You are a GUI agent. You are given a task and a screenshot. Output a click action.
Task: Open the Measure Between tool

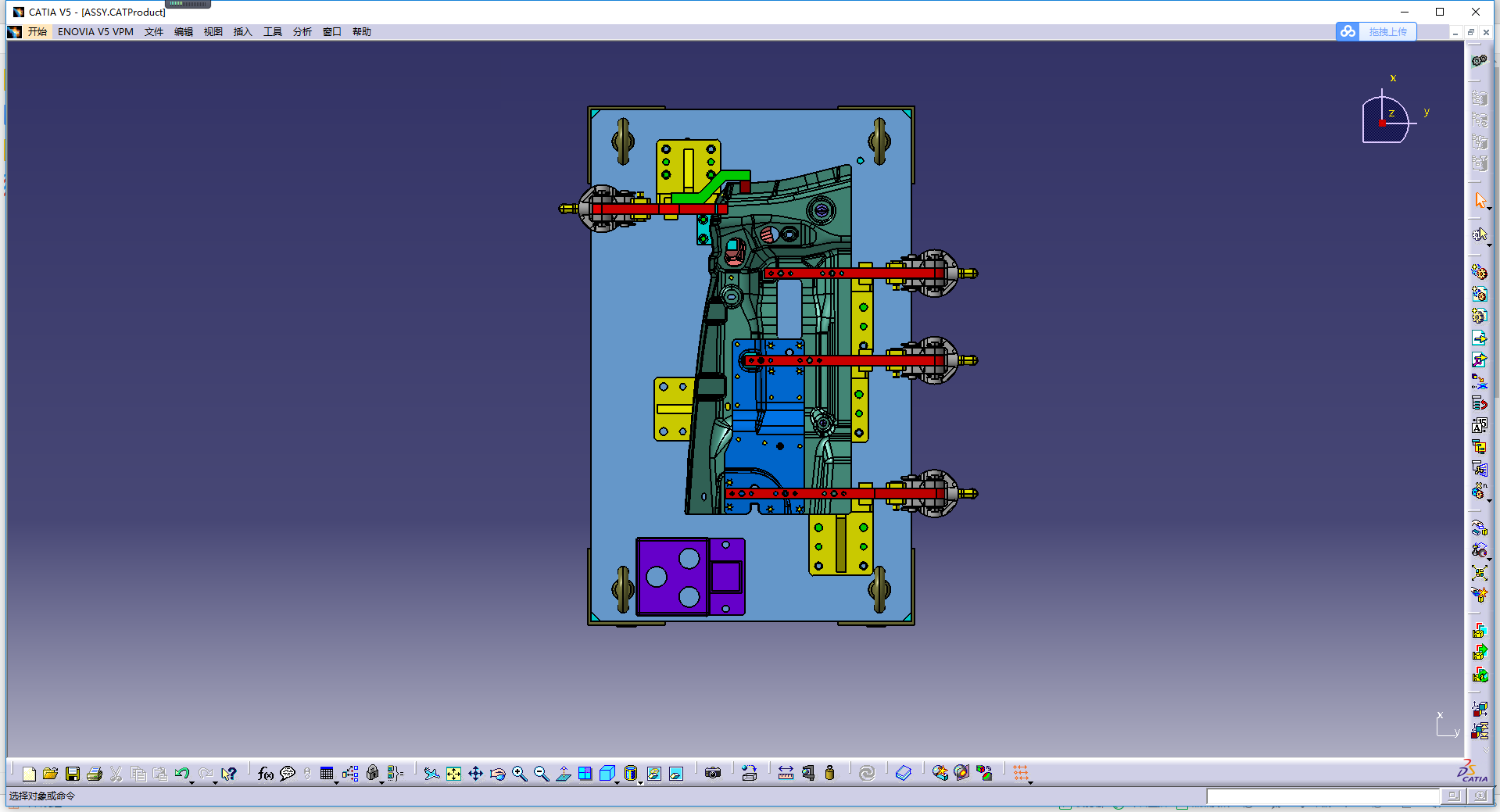tap(786, 774)
